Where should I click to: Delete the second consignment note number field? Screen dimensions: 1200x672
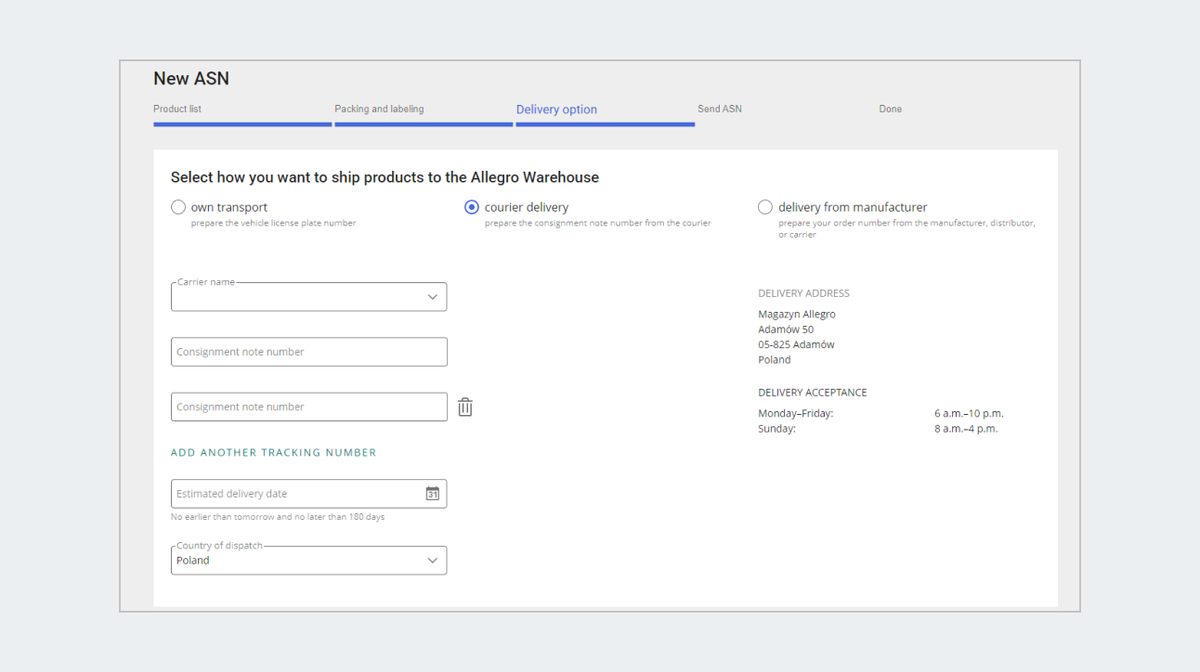point(465,407)
